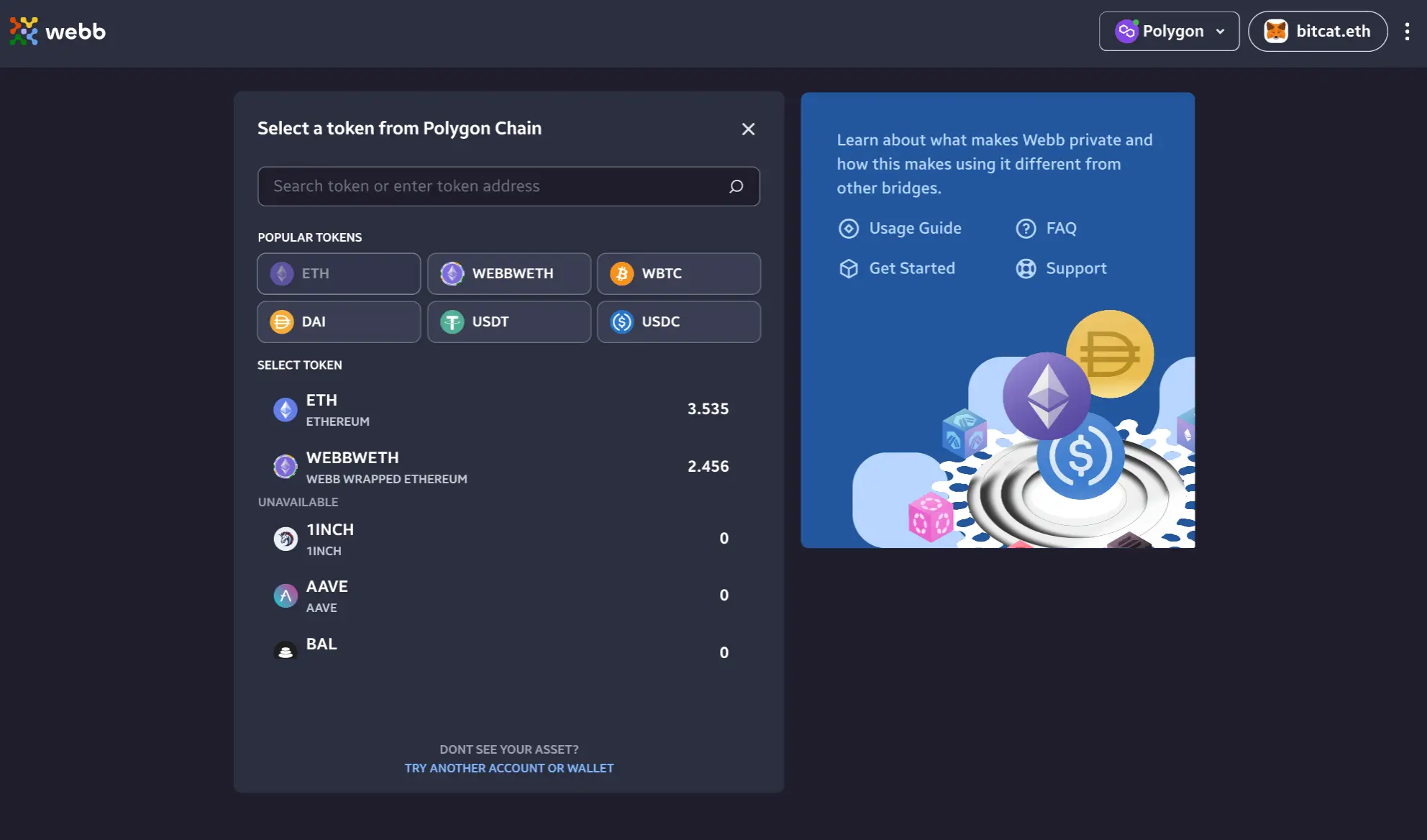Click the USDC dollar icon in chip
This screenshot has width=1427, height=840.
click(x=621, y=321)
